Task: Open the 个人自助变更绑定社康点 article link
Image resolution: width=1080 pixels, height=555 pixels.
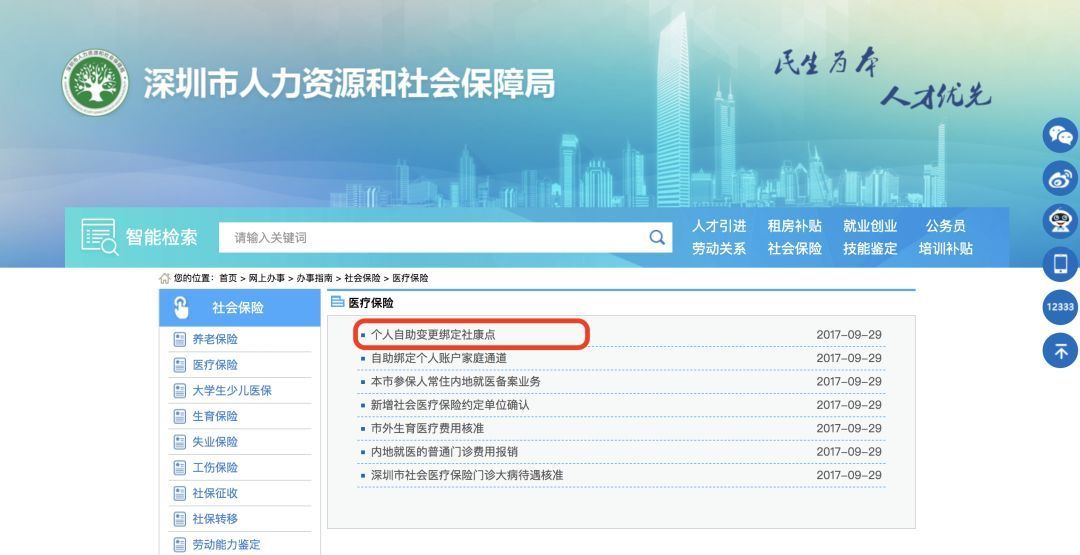Action: (x=432, y=335)
